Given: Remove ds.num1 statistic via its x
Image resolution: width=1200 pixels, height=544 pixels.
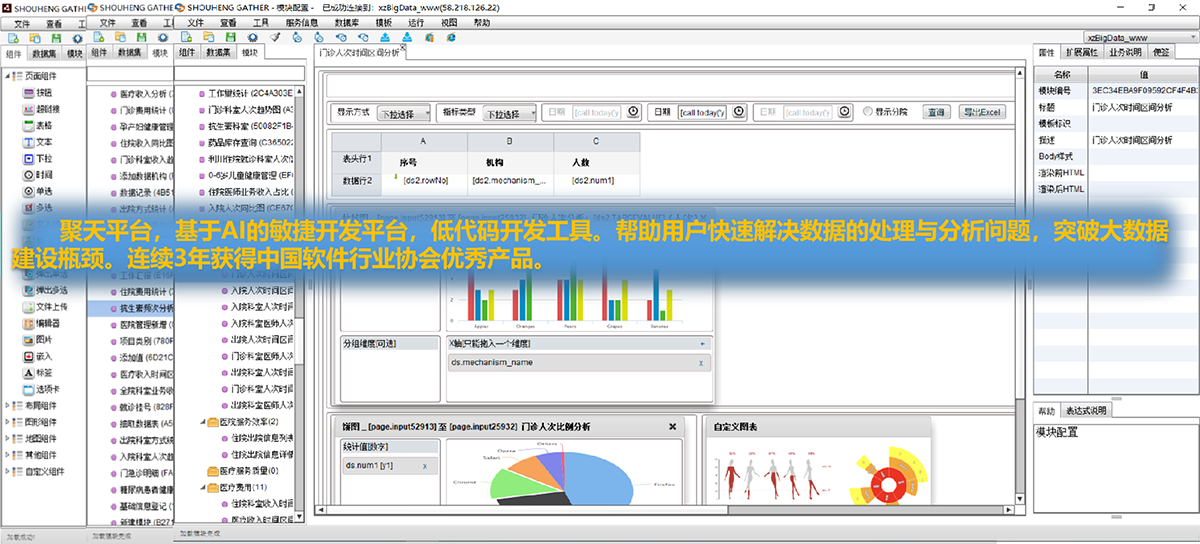Looking at the screenshot, I should 424,466.
